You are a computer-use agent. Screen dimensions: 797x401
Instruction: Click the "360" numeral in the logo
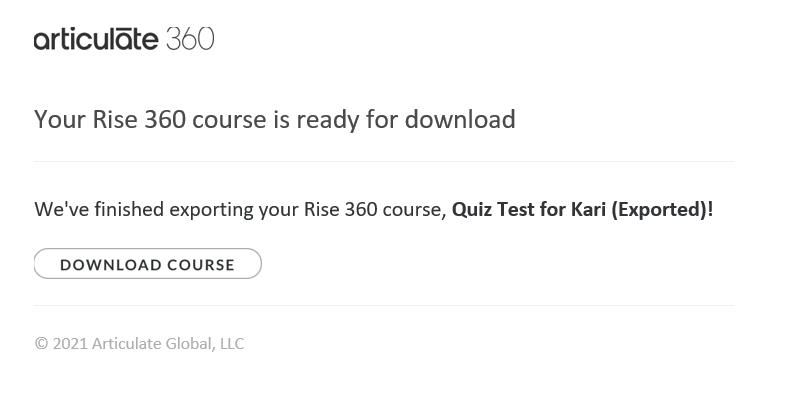pos(189,39)
